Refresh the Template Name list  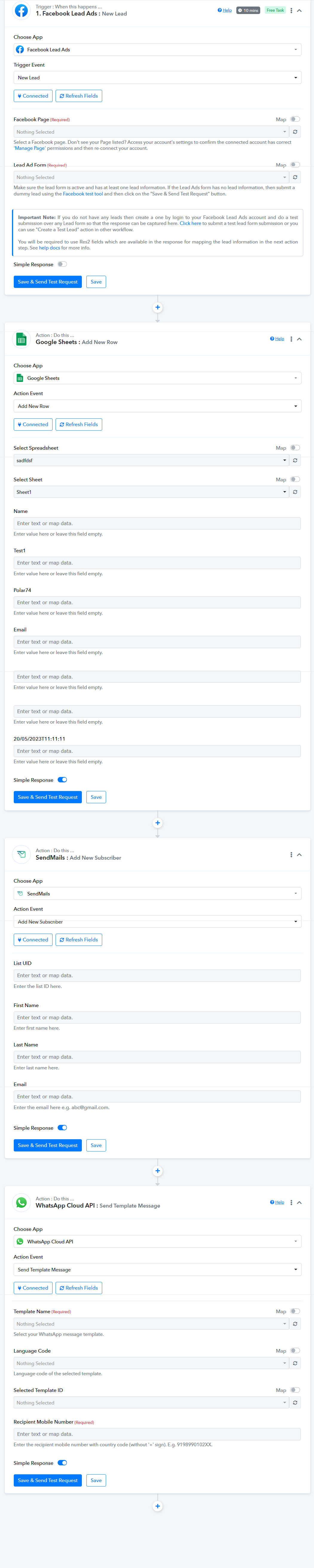pos(295,1324)
